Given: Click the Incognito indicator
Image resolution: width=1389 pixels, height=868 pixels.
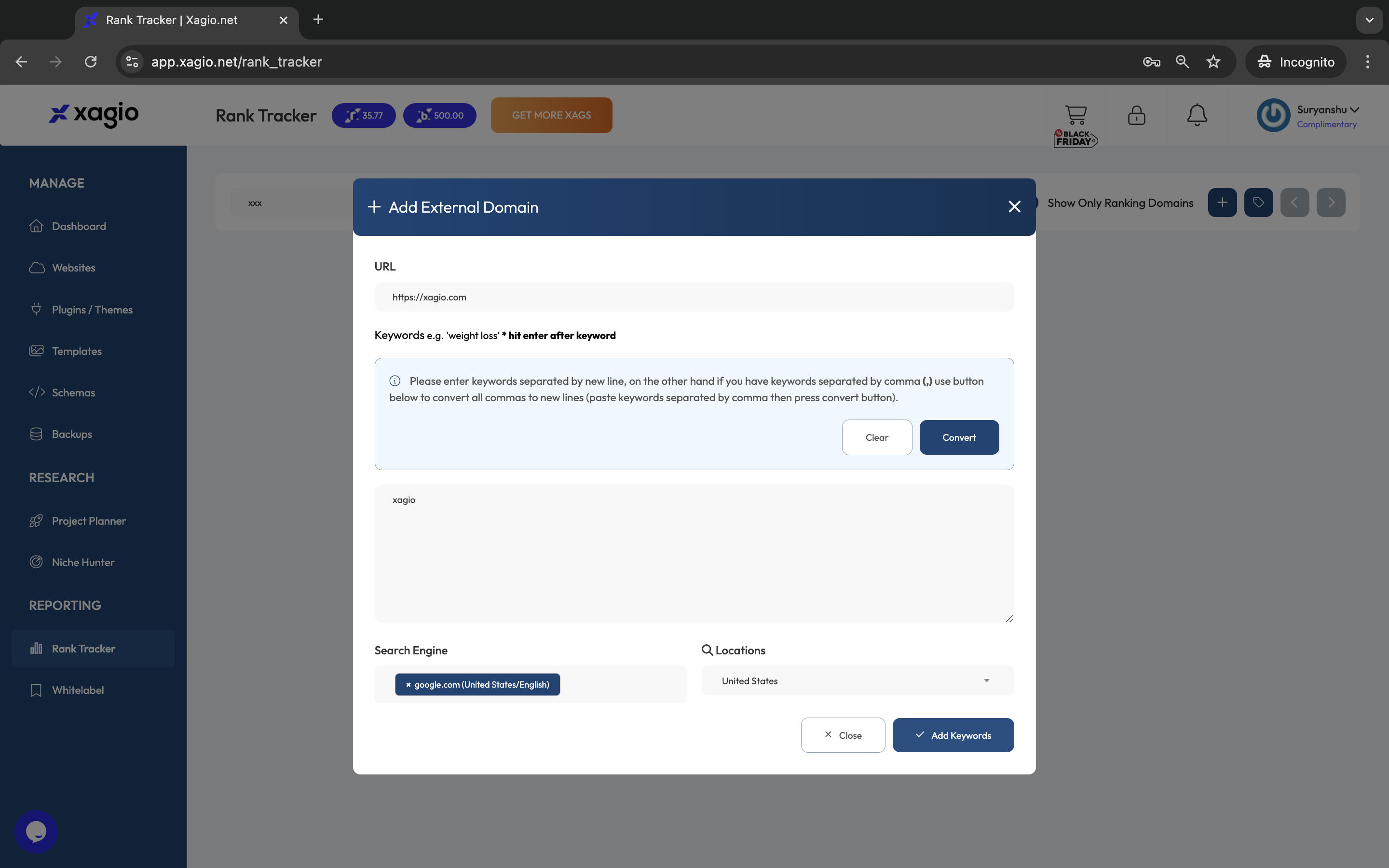Looking at the screenshot, I should [1295, 62].
